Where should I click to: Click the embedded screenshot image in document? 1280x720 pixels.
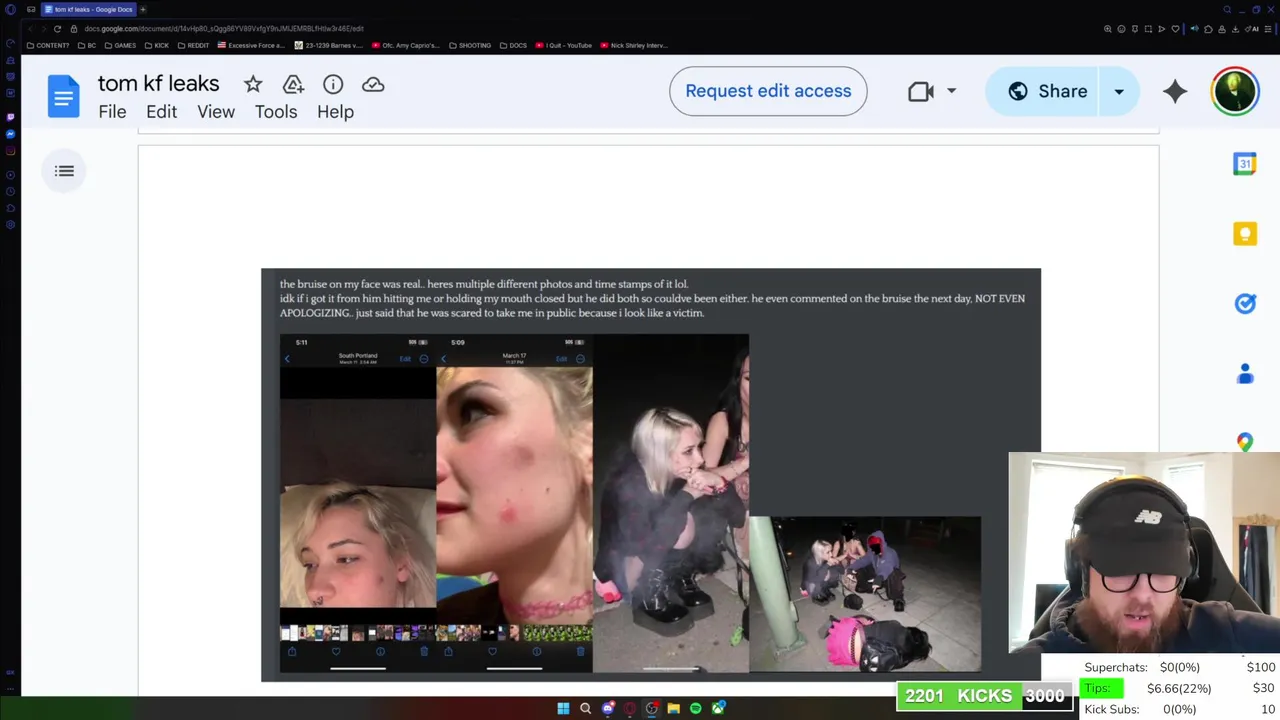pyautogui.click(x=651, y=475)
